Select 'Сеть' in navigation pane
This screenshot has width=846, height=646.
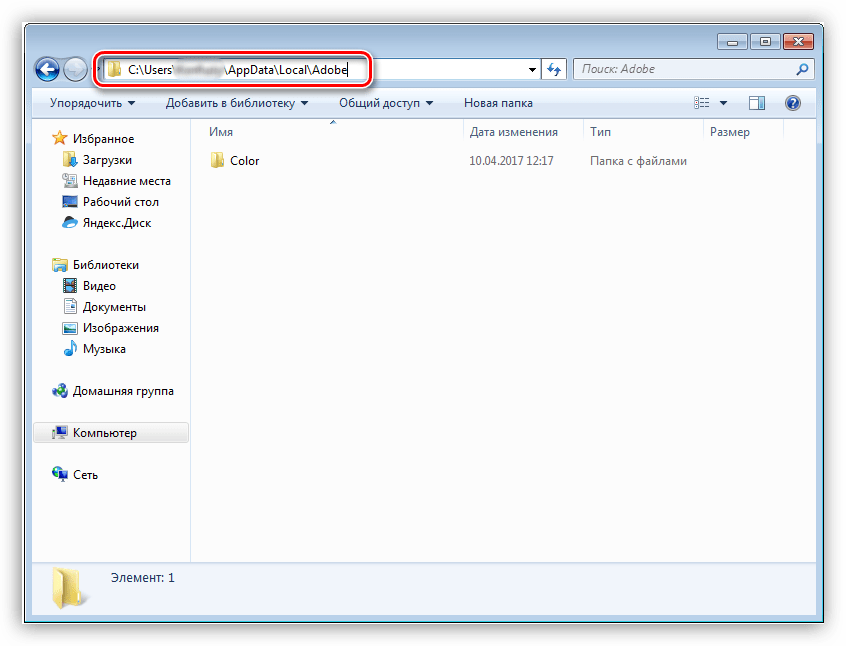coord(85,475)
